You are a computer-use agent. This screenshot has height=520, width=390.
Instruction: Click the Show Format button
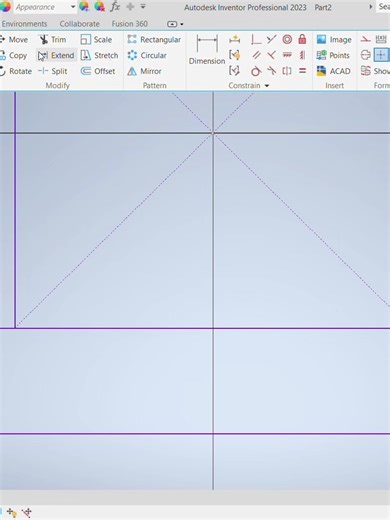point(375,71)
